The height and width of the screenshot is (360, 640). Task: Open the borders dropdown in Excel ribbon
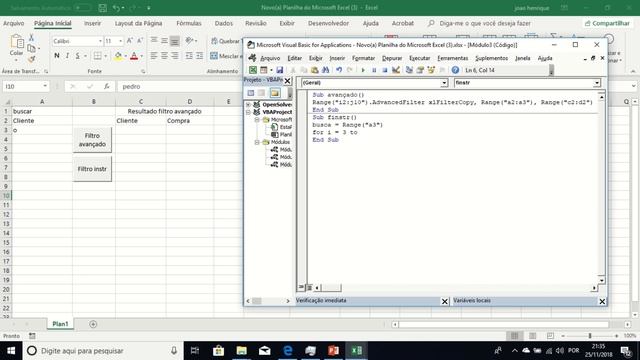click(x=105, y=56)
